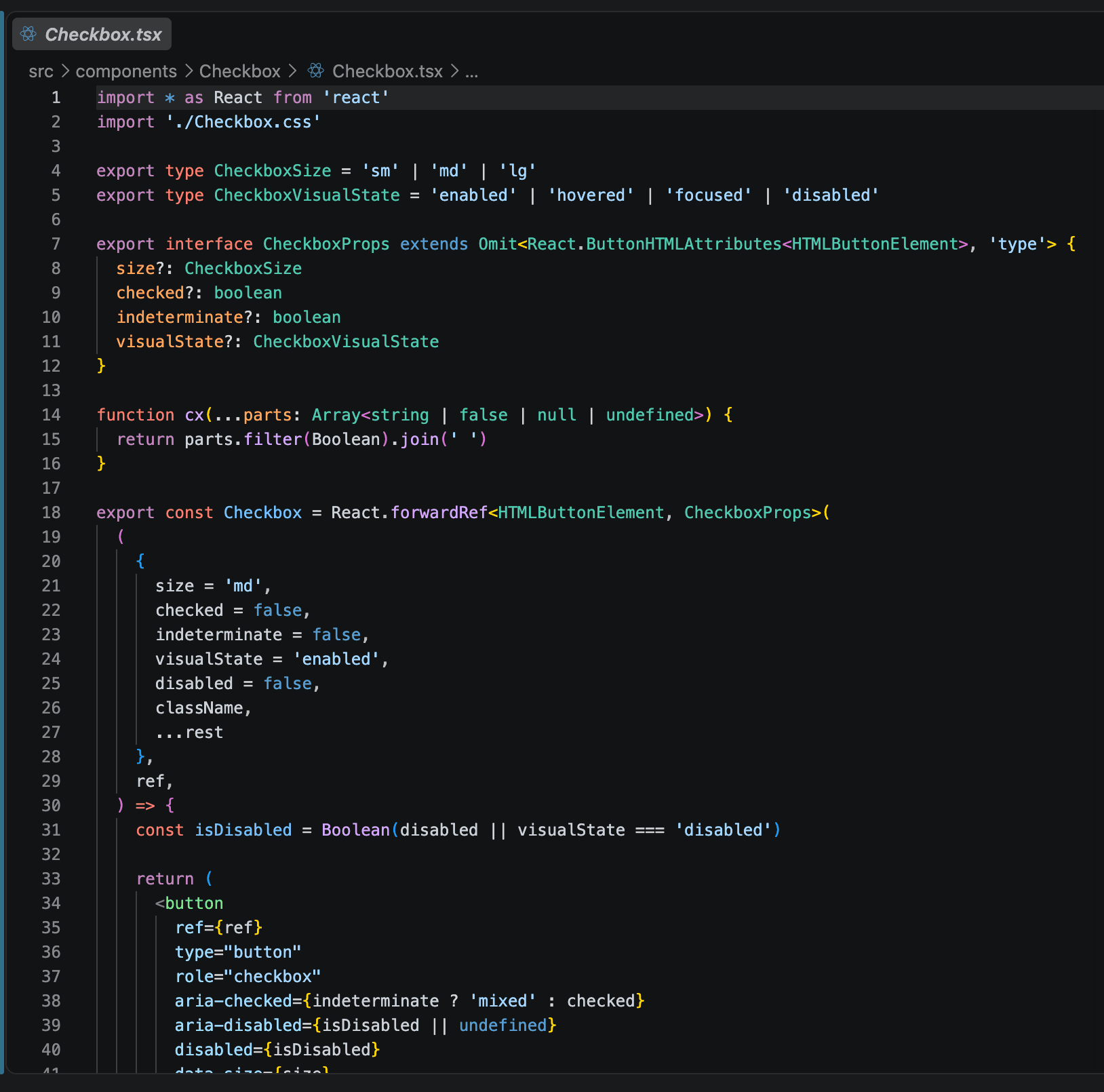
Task: Click line number 7 in gutter
Action: pyautogui.click(x=56, y=244)
